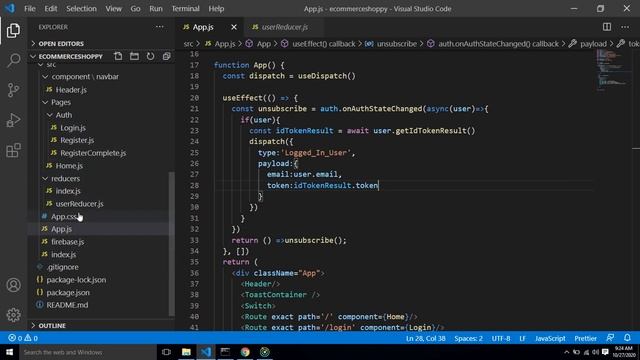Open the Extensions view
The width and height of the screenshot is (640, 360).
pos(13,150)
